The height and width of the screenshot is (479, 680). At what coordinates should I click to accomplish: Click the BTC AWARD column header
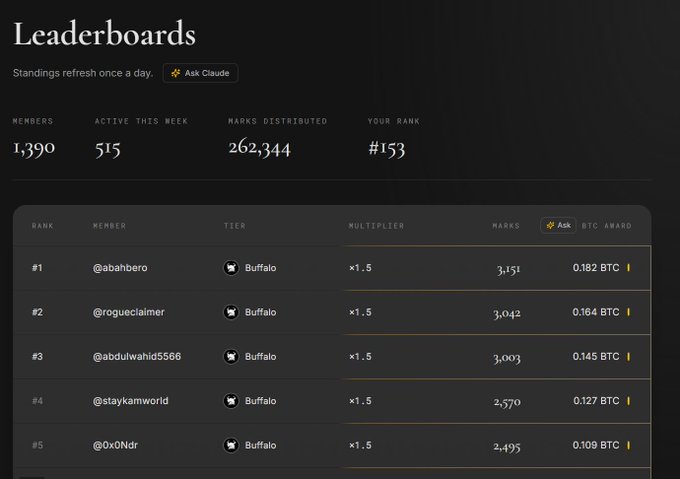coord(607,226)
